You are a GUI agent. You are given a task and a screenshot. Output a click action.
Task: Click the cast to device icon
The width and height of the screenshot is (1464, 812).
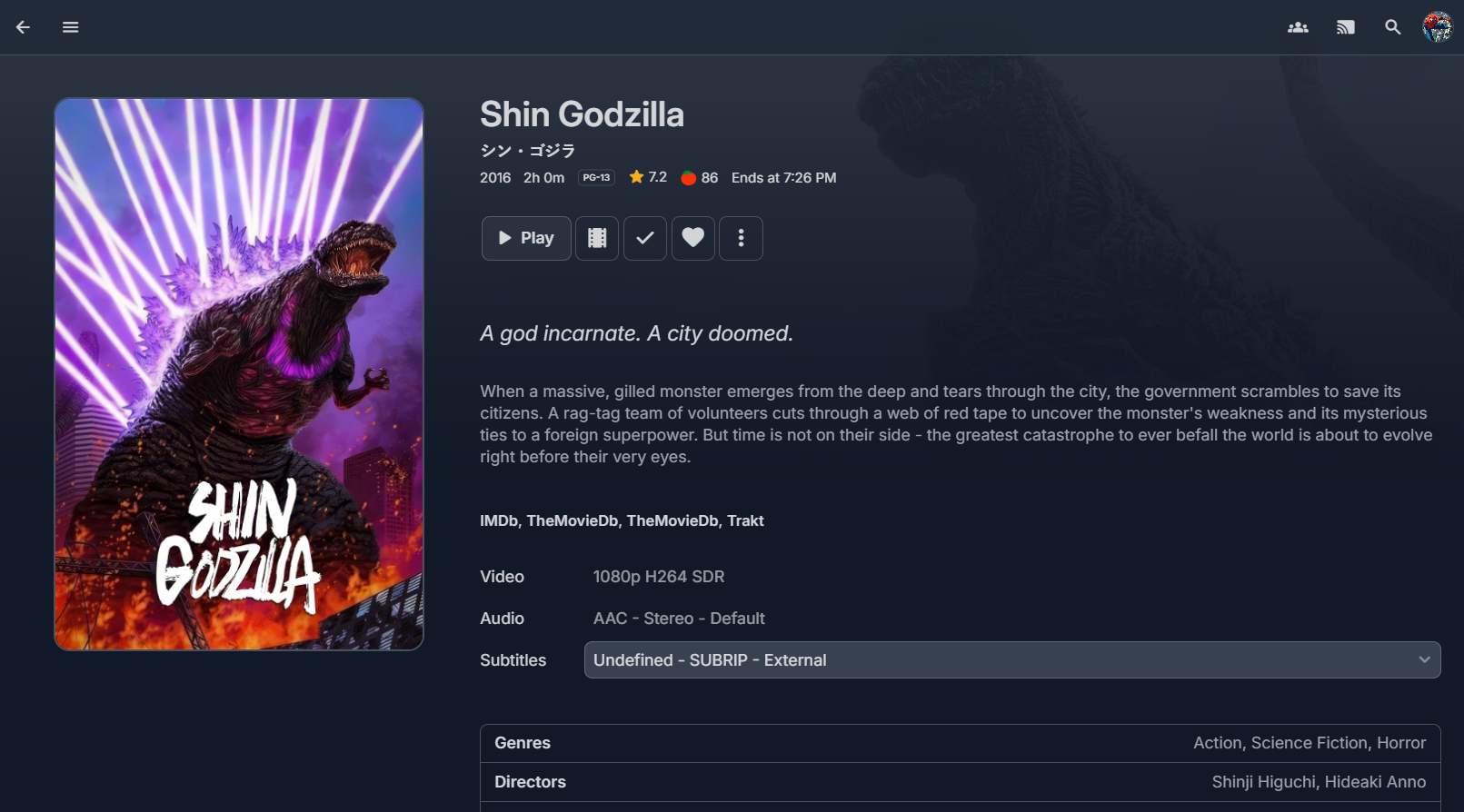coord(1345,27)
